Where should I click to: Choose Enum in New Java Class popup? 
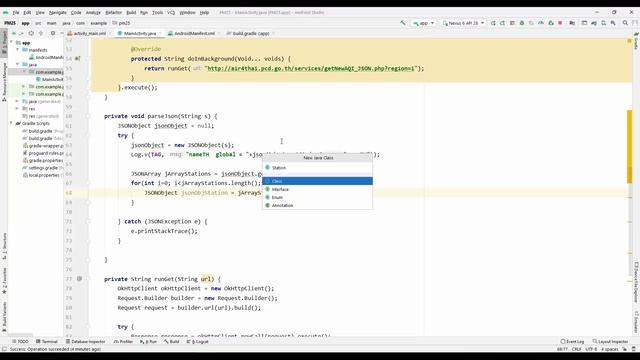pyautogui.click(x=317, y=197)
